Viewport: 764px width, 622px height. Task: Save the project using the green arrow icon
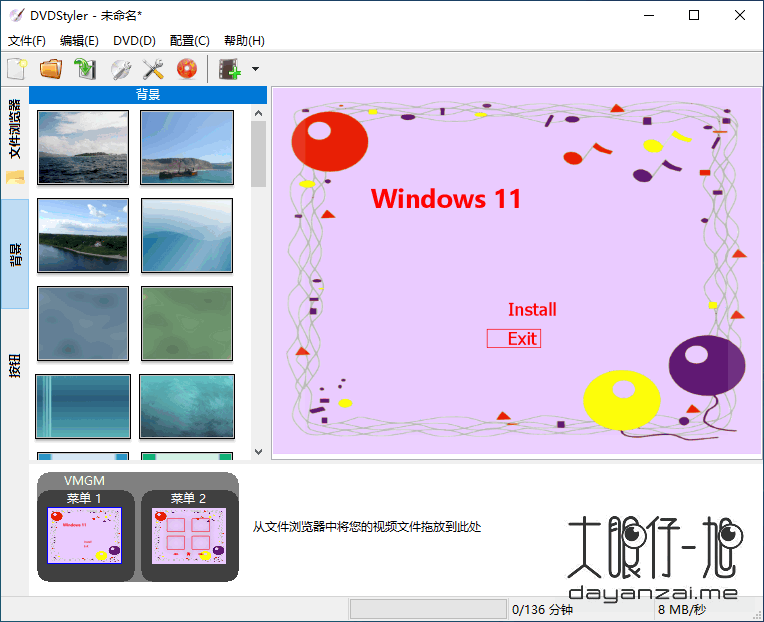click(x=85, y=69)
